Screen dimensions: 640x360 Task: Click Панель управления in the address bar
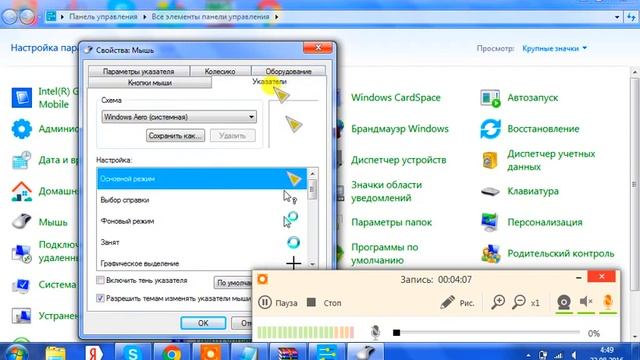pos(103,17)
